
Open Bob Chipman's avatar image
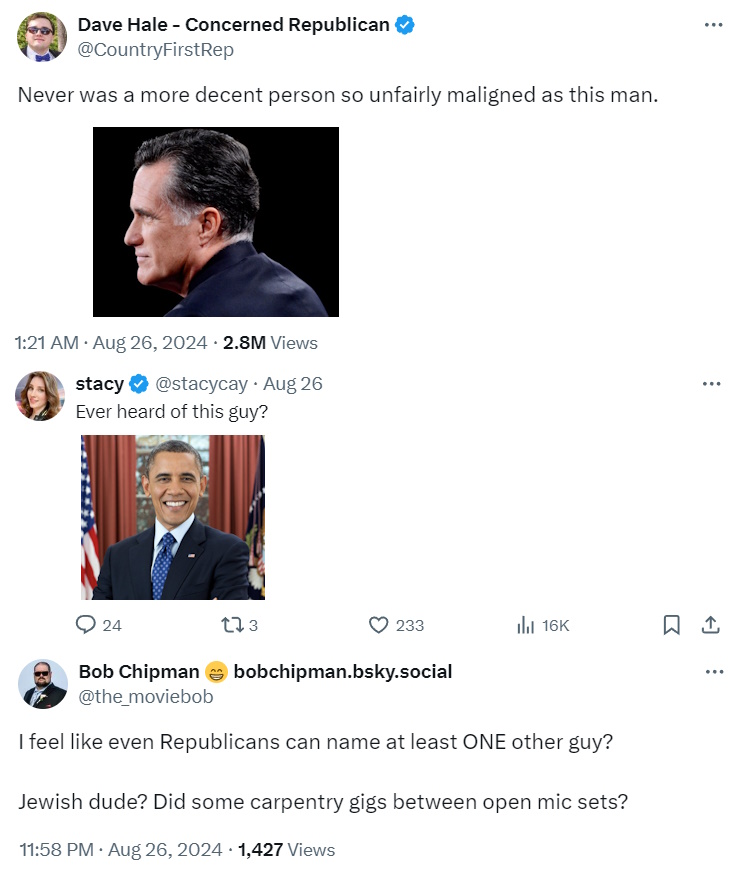[42, 684]
